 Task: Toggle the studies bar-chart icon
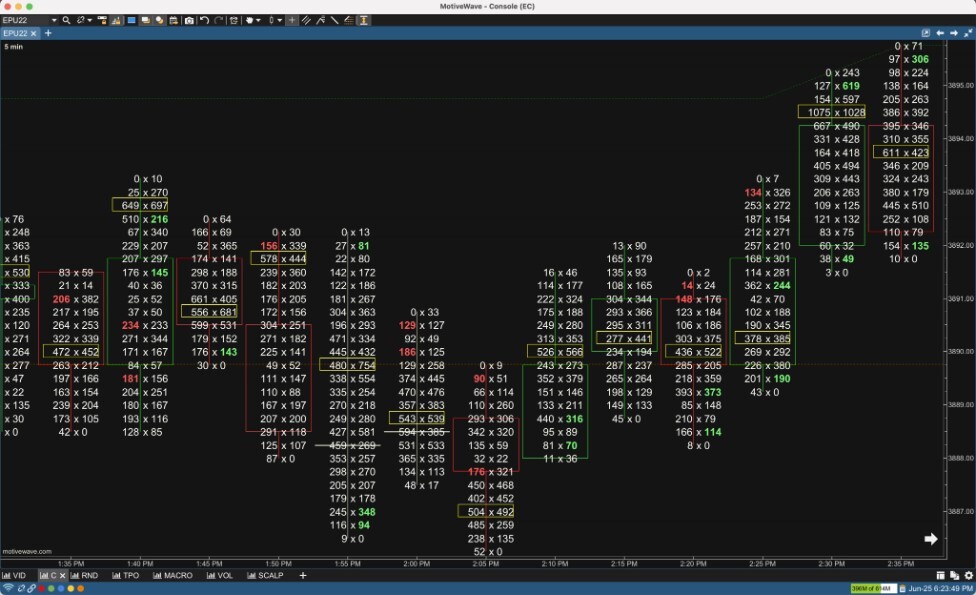coord(116,21)
